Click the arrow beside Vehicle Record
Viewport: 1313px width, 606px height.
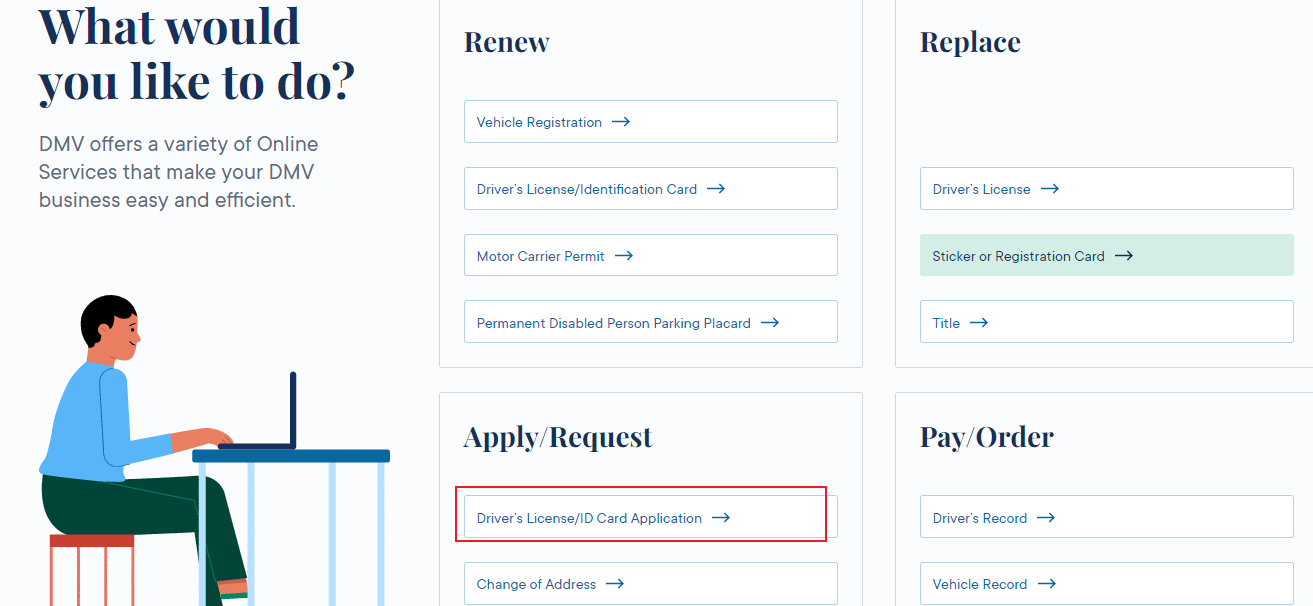coord(1046,584)
